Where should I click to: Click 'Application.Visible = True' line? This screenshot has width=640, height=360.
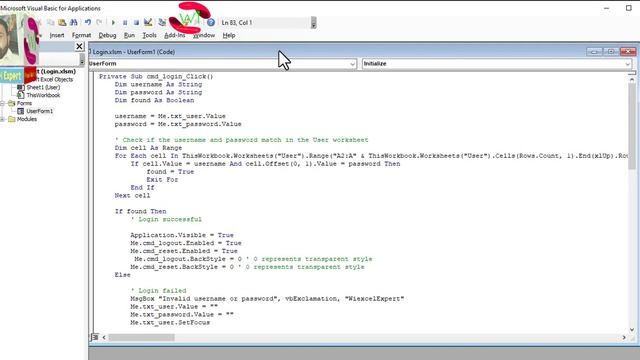tap(182, 235)
